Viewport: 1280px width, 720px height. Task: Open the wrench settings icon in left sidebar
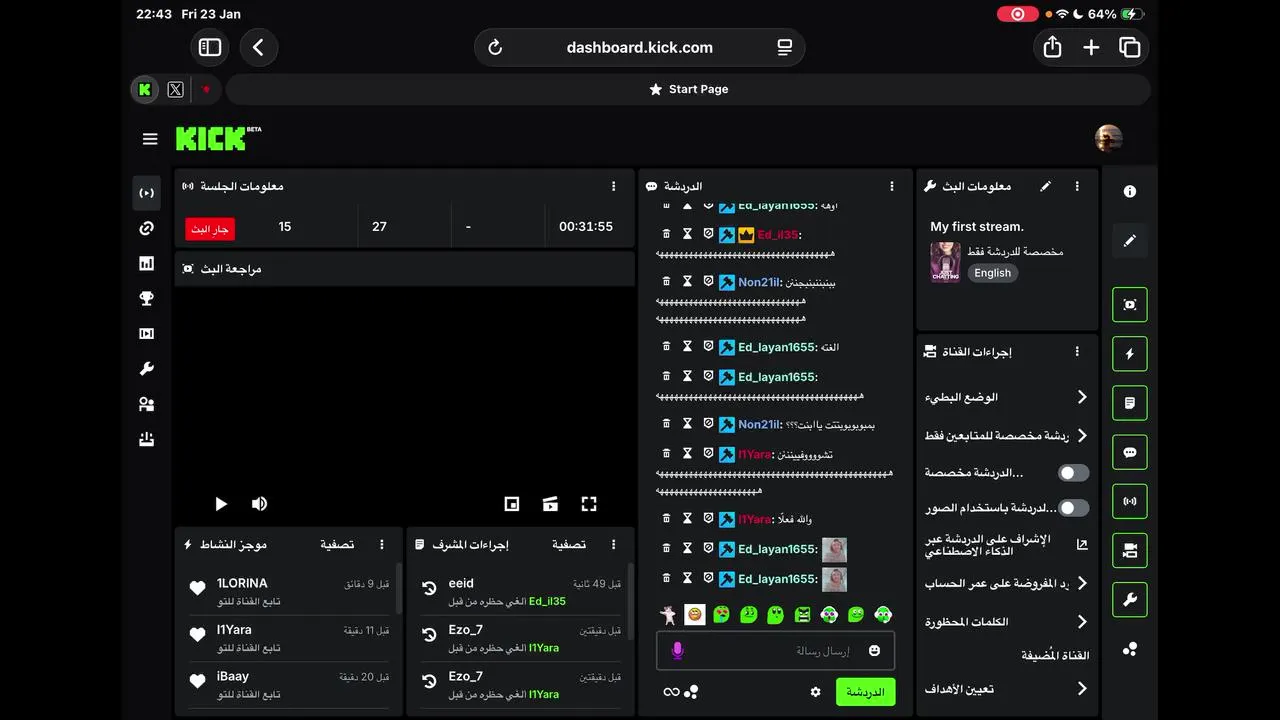click(x=147, y=369)
